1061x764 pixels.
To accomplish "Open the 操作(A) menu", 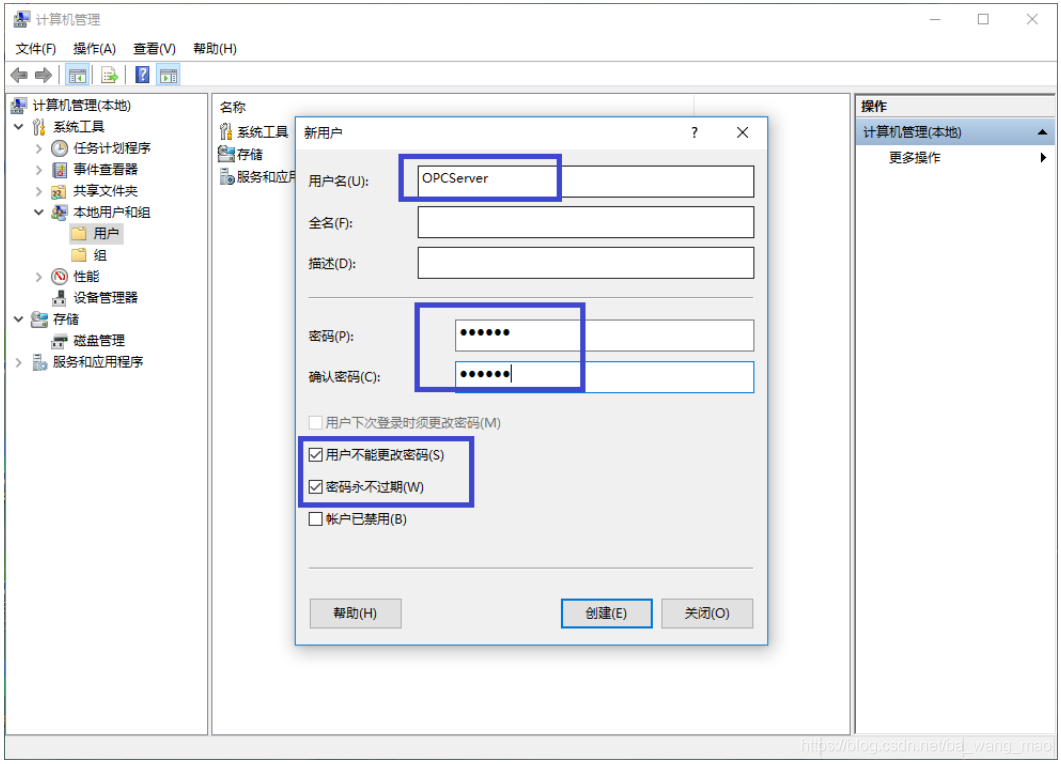I will (x=95, y=49).
